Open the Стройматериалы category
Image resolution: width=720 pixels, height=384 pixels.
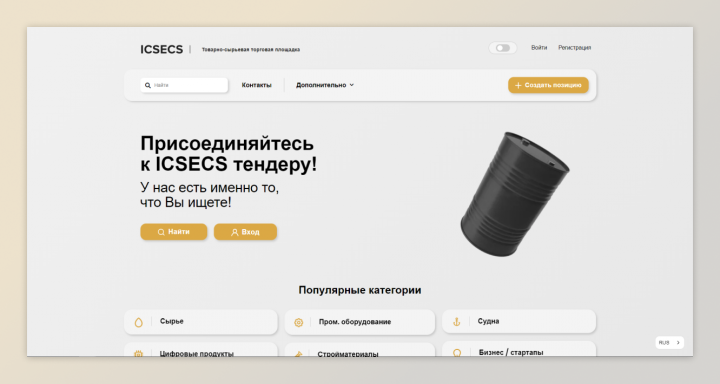[x=360, y=350]
